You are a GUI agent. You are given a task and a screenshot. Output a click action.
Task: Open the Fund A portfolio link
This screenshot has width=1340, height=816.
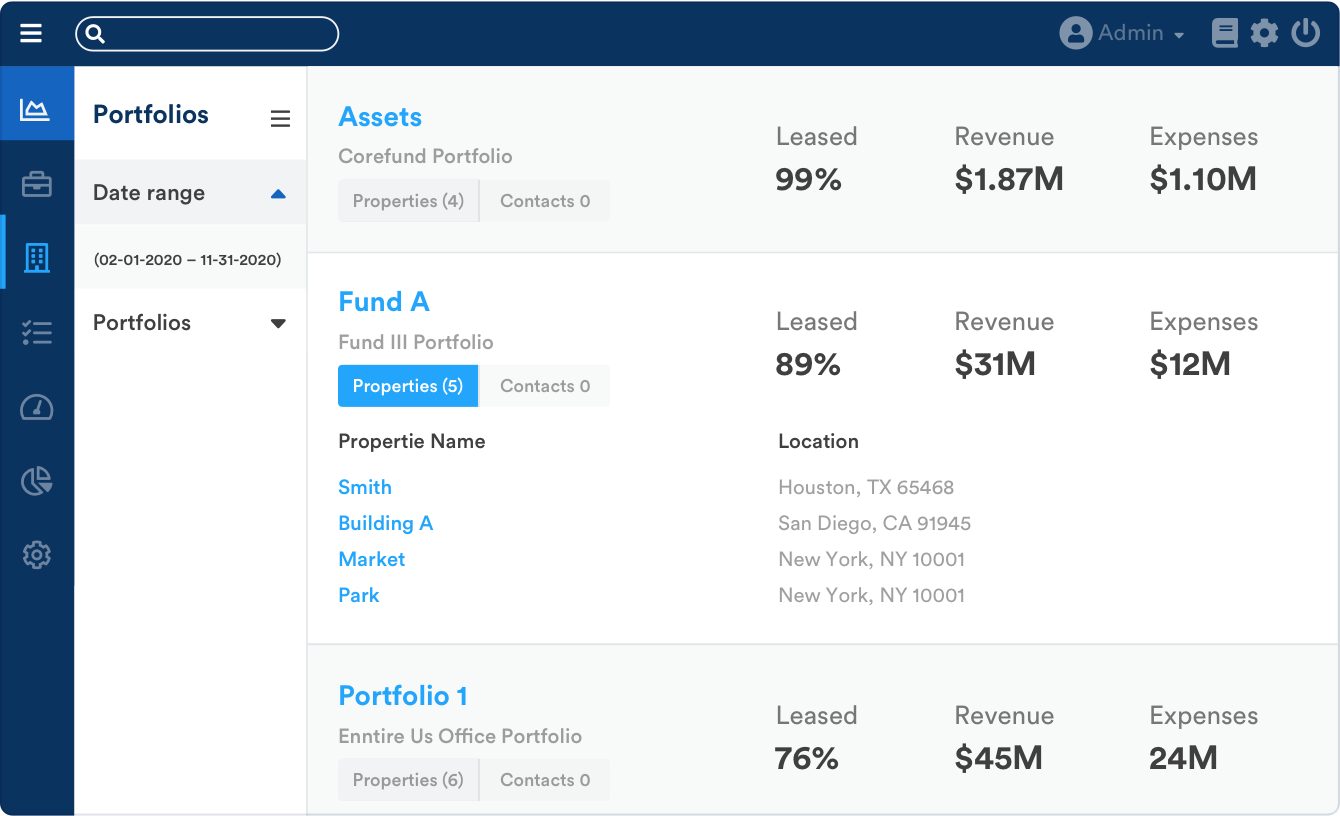point(384,301)
